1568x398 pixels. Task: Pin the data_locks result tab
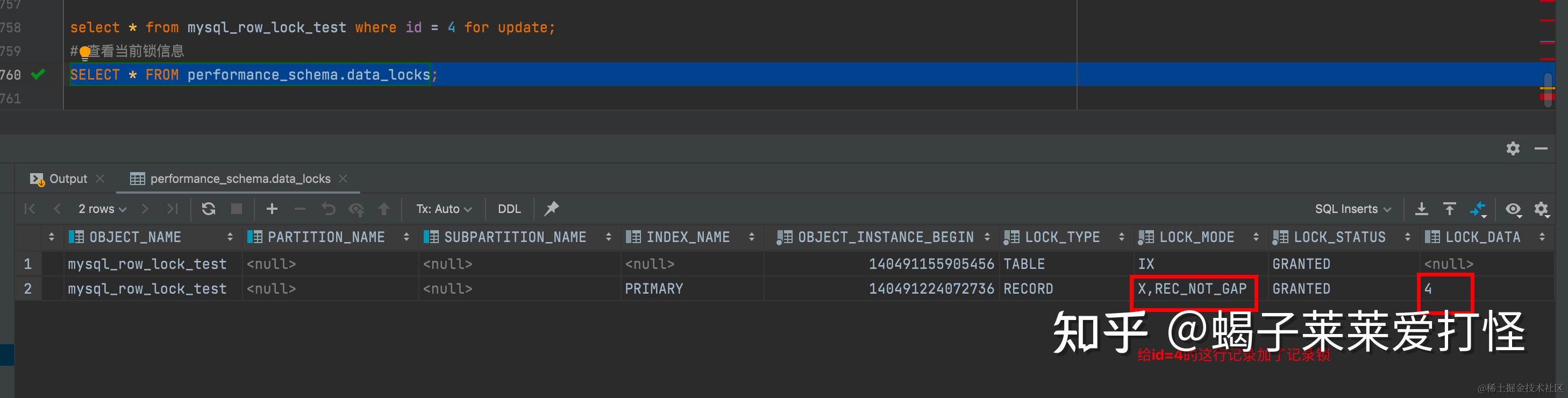pyautogui.click(x=552, y=209)
